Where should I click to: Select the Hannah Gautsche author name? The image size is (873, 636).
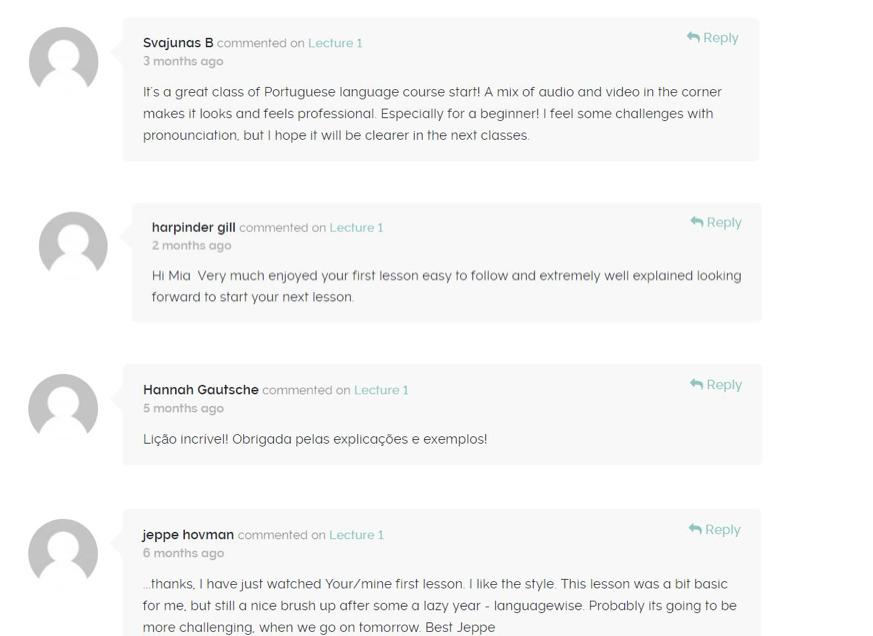(x=201, y=390)
